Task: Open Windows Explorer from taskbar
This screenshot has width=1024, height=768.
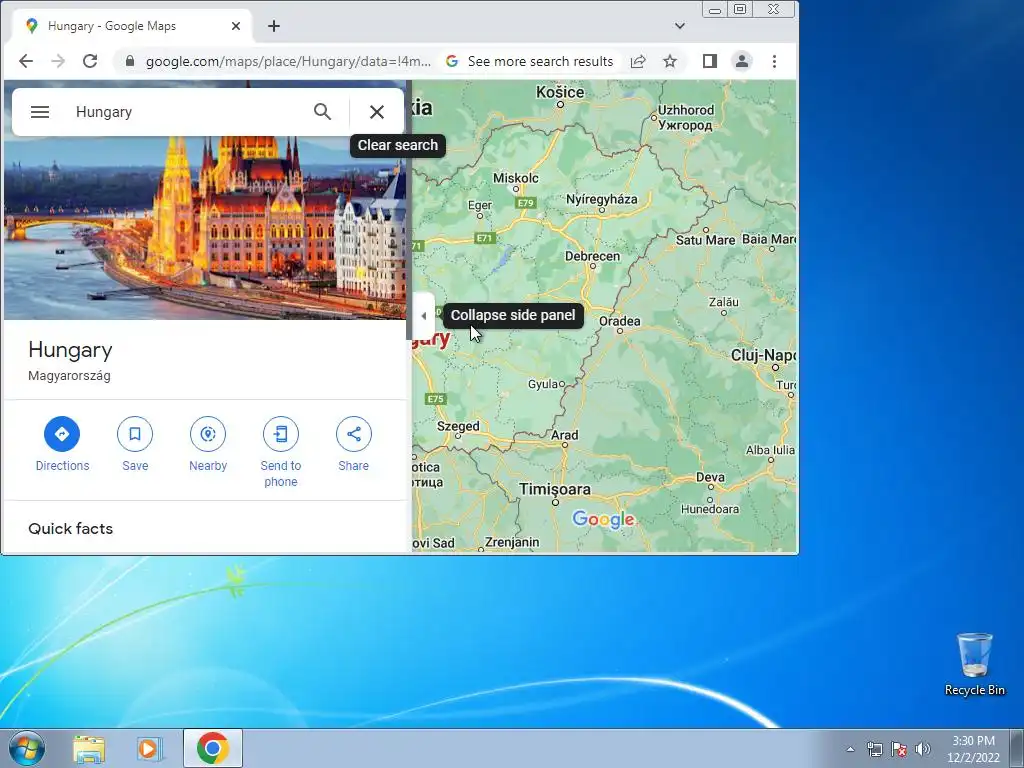Action: (x=89, y=748)
